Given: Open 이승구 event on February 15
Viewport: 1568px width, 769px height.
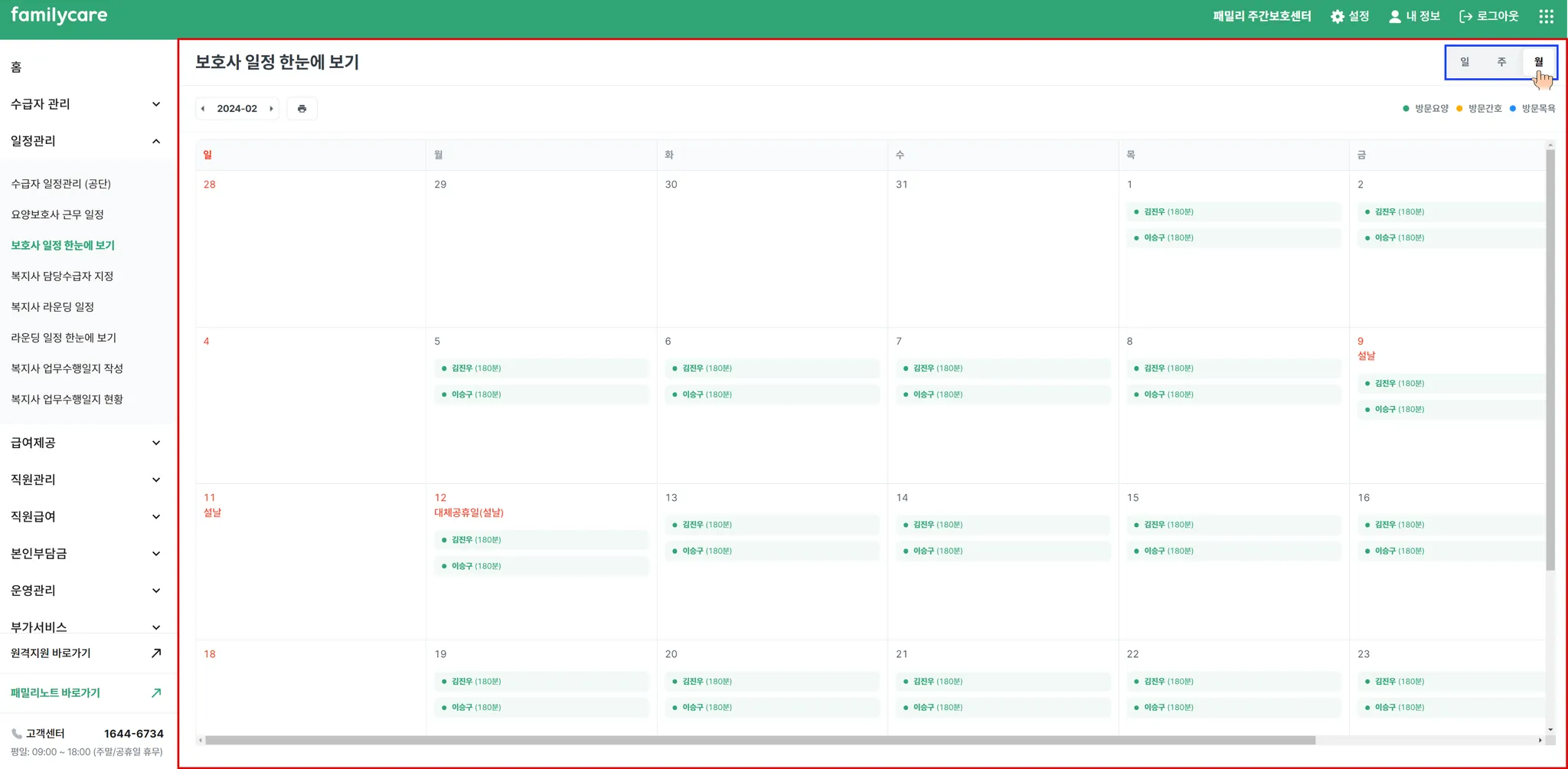Looking at the screenshot, I should click(1233, 551).
